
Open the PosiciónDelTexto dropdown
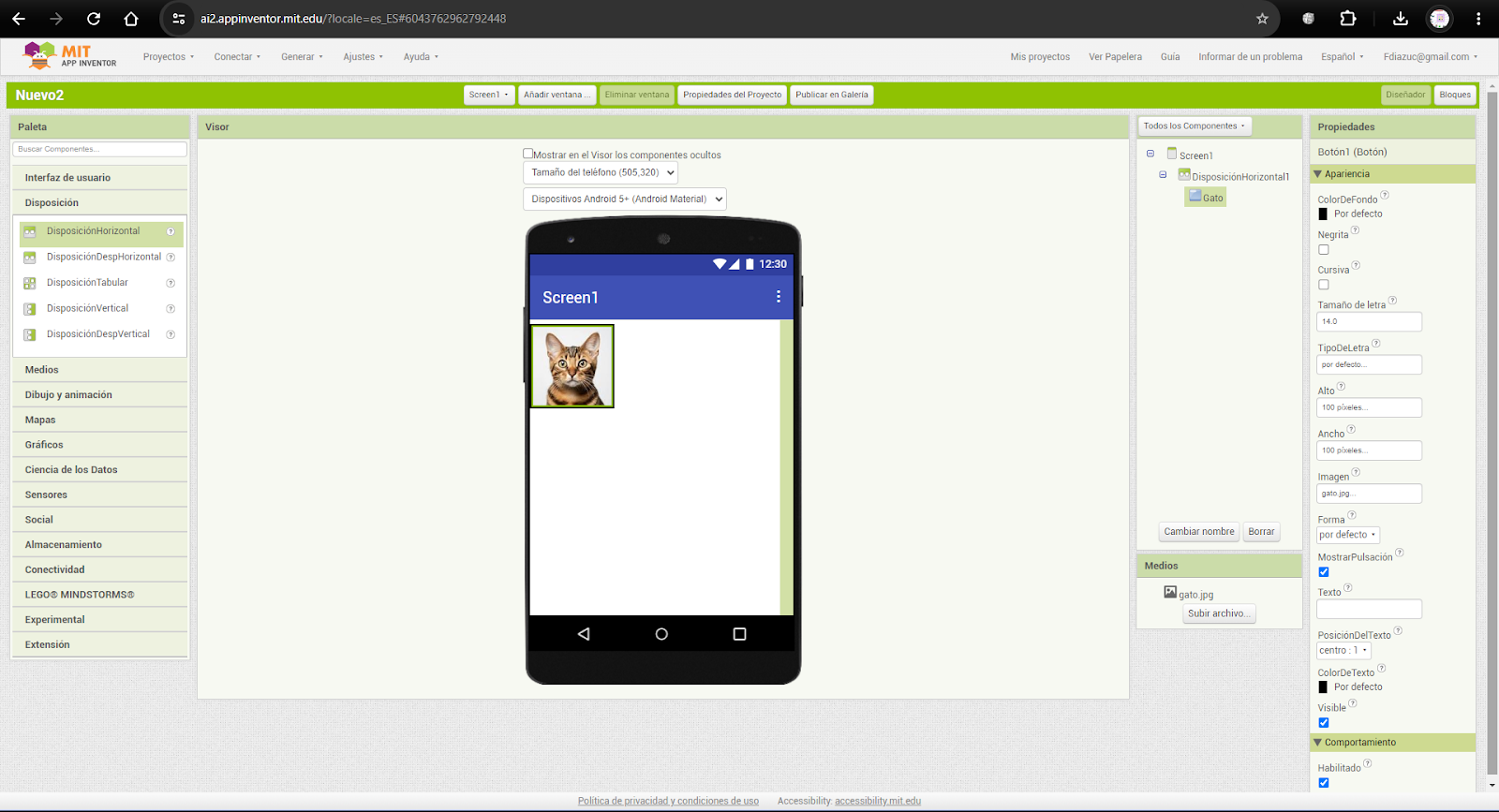click(x=1344, y=650)
